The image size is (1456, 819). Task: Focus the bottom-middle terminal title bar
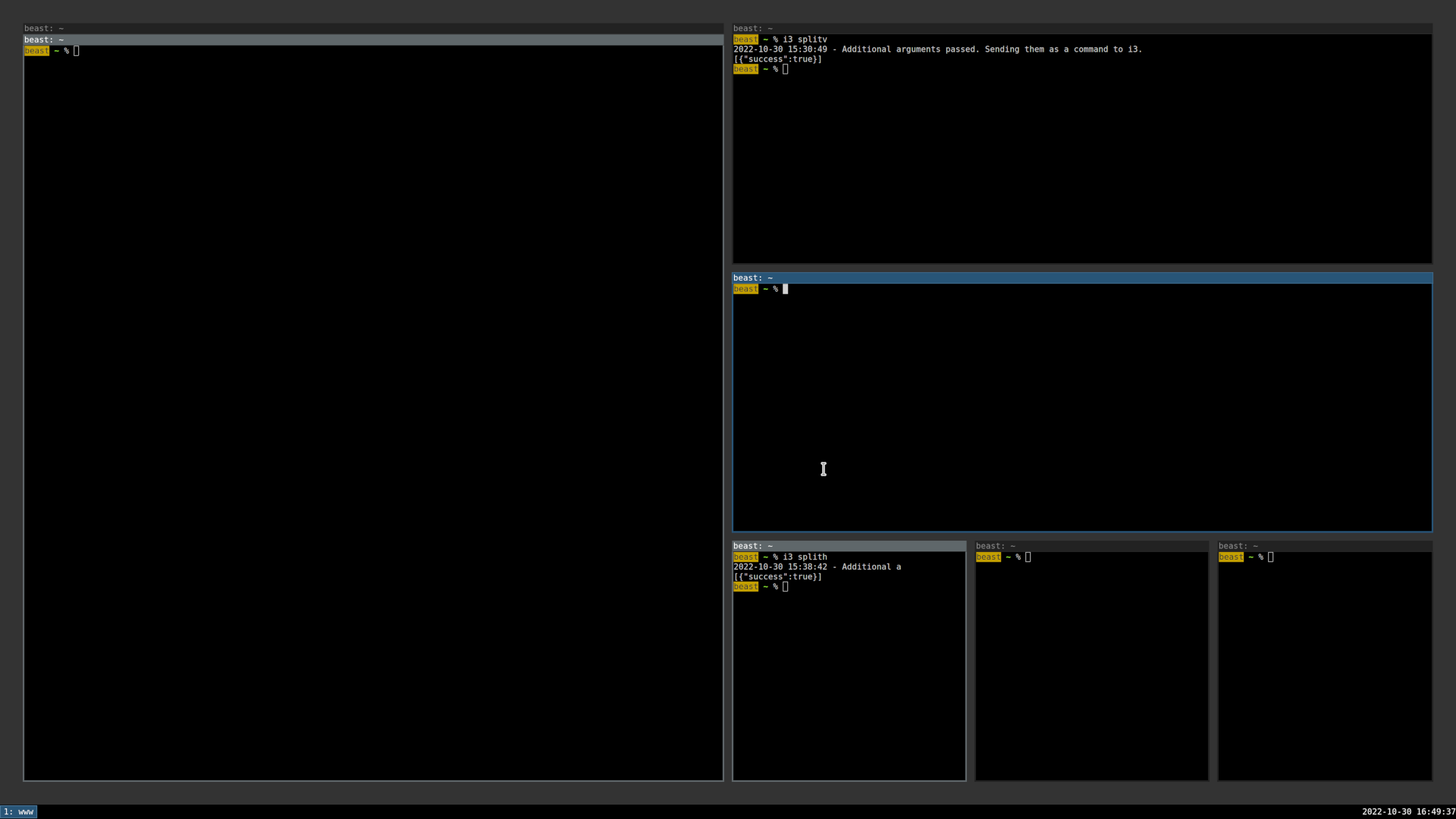point(1090,545)
